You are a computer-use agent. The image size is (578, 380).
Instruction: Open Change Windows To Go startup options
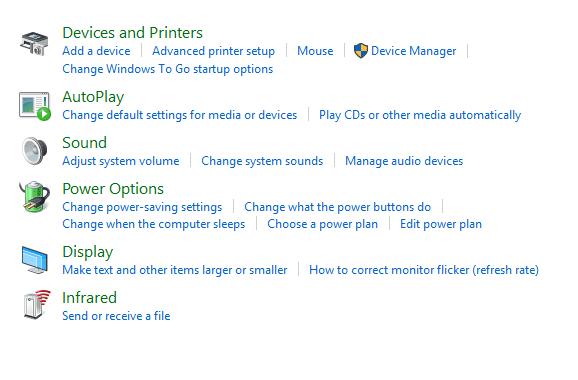click(168, 69)
